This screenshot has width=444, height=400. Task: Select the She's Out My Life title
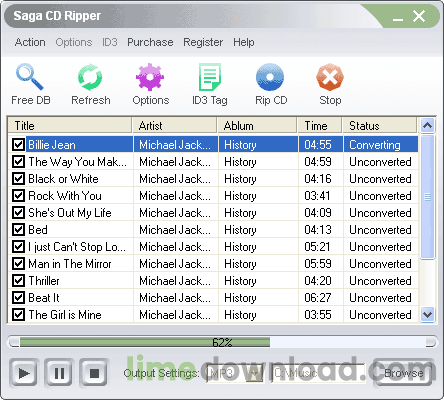tap(70, 213)
